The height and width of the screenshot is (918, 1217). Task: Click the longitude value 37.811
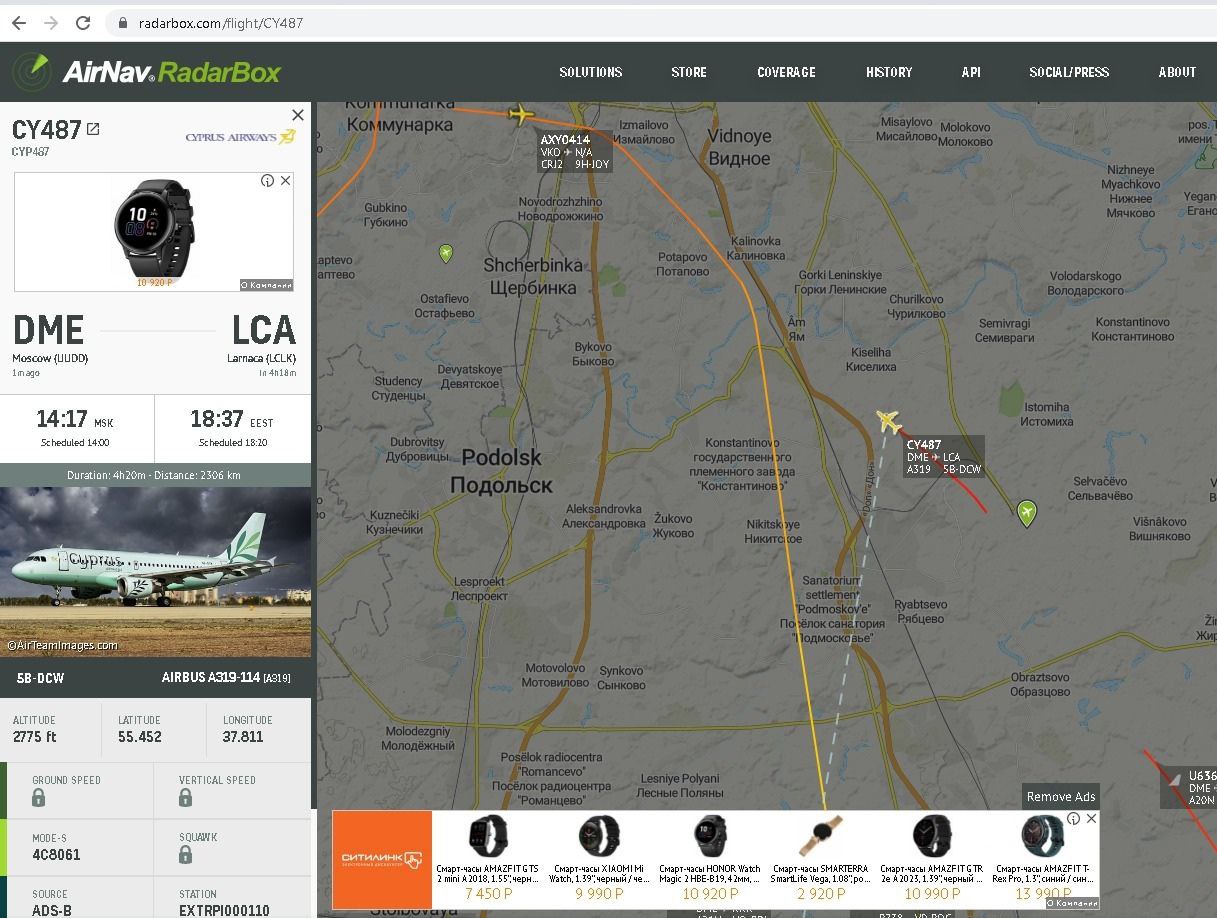243,737
